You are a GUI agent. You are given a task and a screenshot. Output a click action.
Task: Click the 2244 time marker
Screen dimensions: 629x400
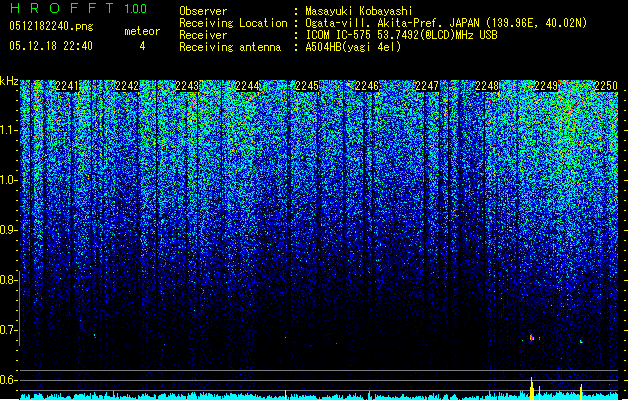pyautogui.click(x=247, y=86)
